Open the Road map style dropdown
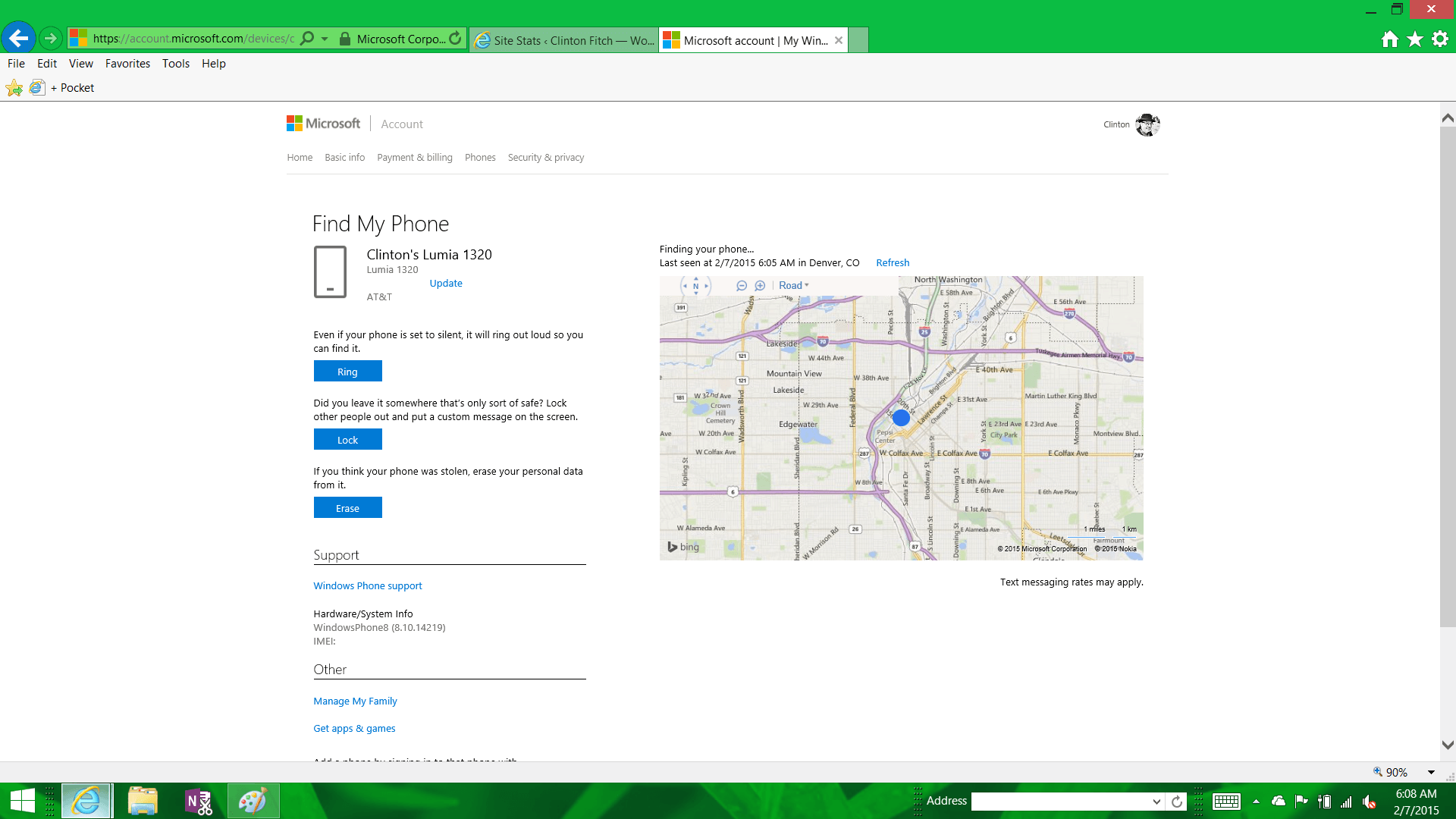The width and height of the screenshot is (1456, 819). (x=793, y=286)
